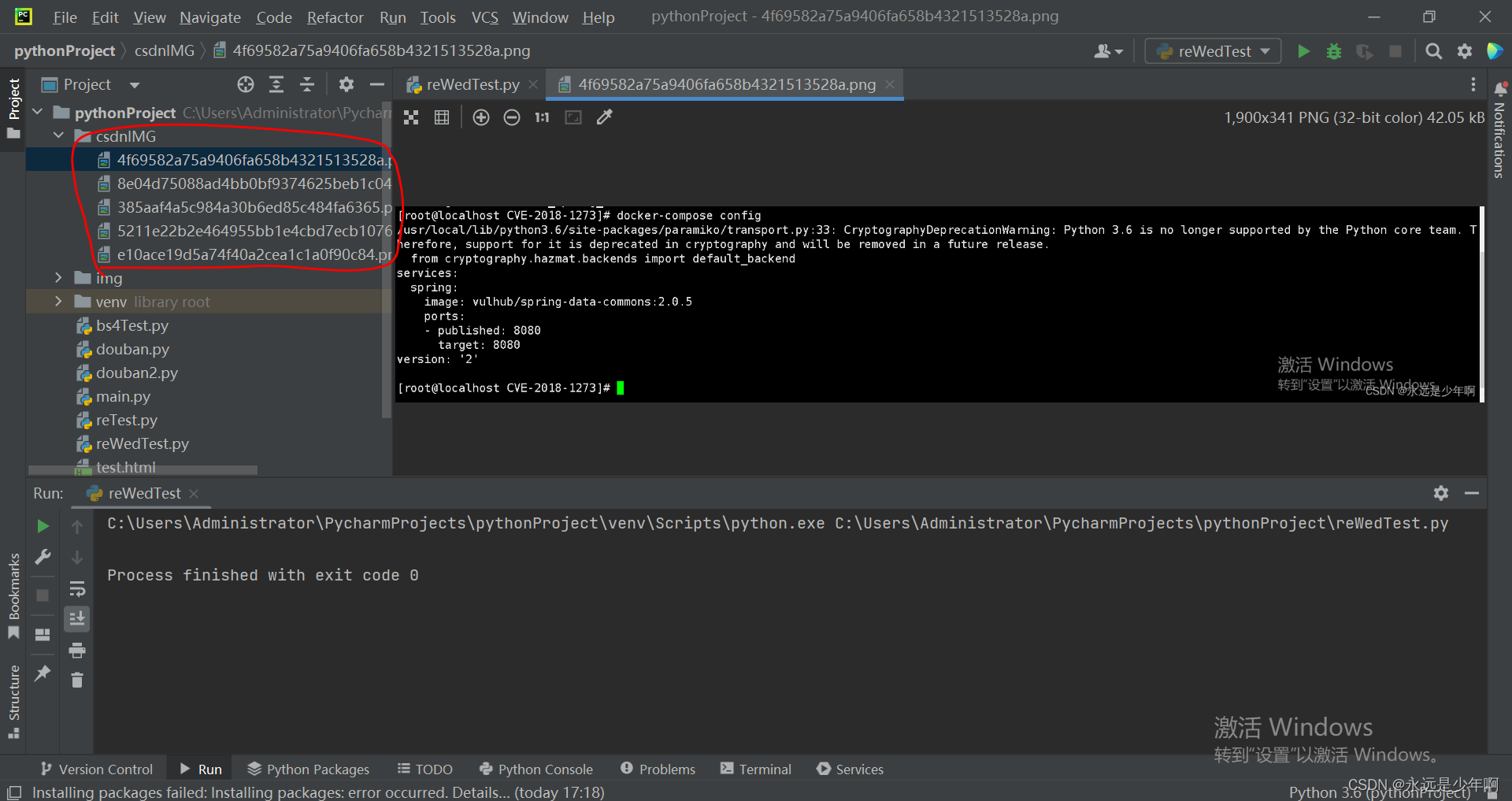1512x801 pixels.
Task: Open the Notifications side panel
Action: coord(1499,130)
